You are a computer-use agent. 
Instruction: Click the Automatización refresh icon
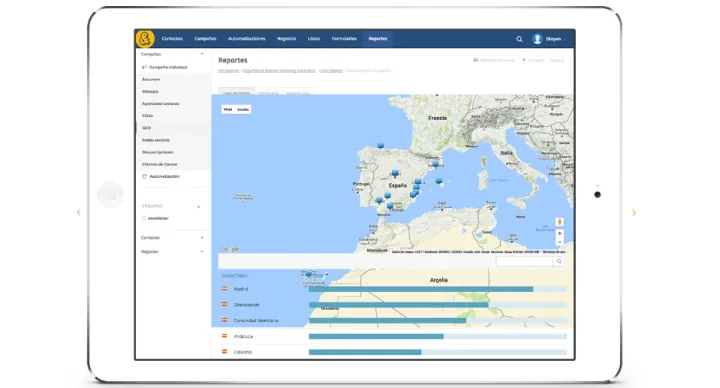click(x=144, y=176)
